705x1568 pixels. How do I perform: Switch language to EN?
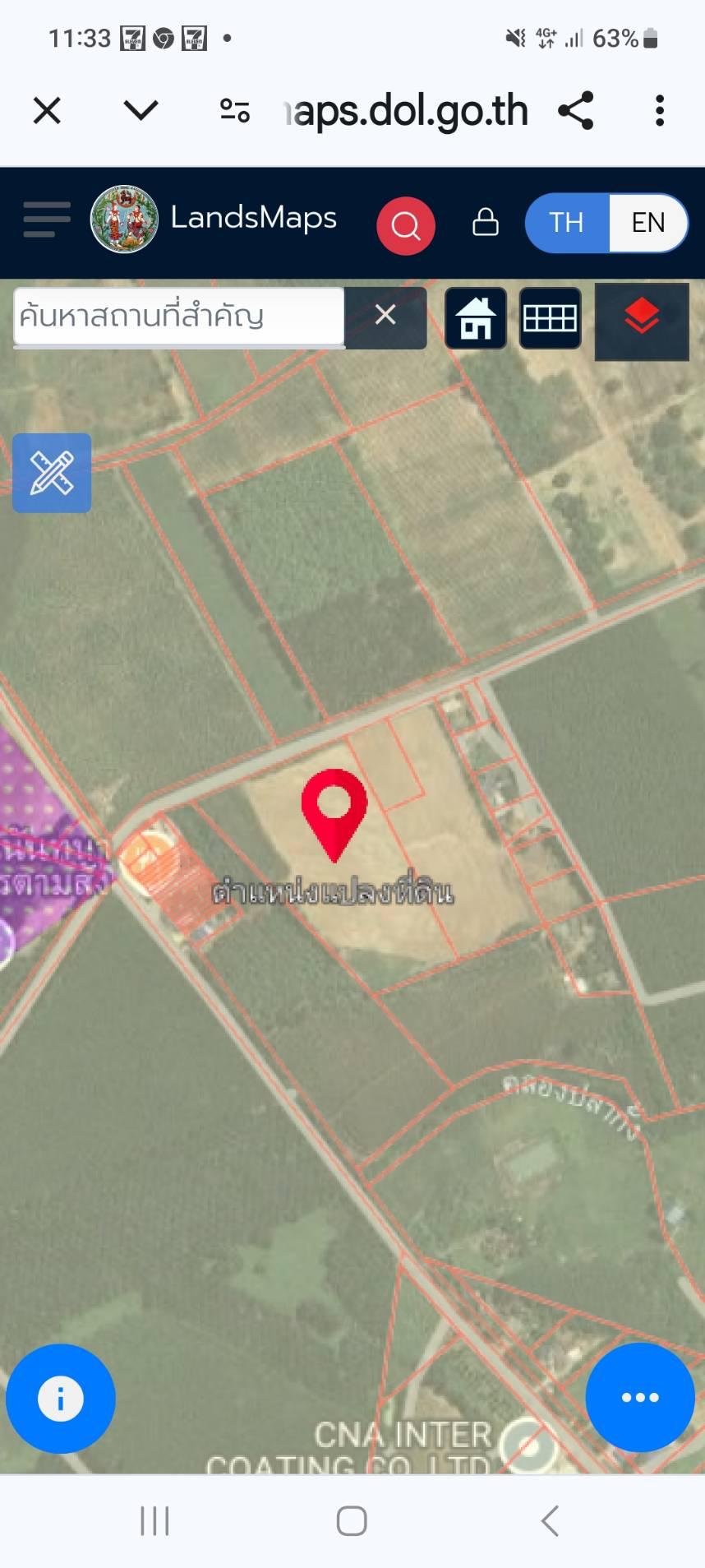647,223
